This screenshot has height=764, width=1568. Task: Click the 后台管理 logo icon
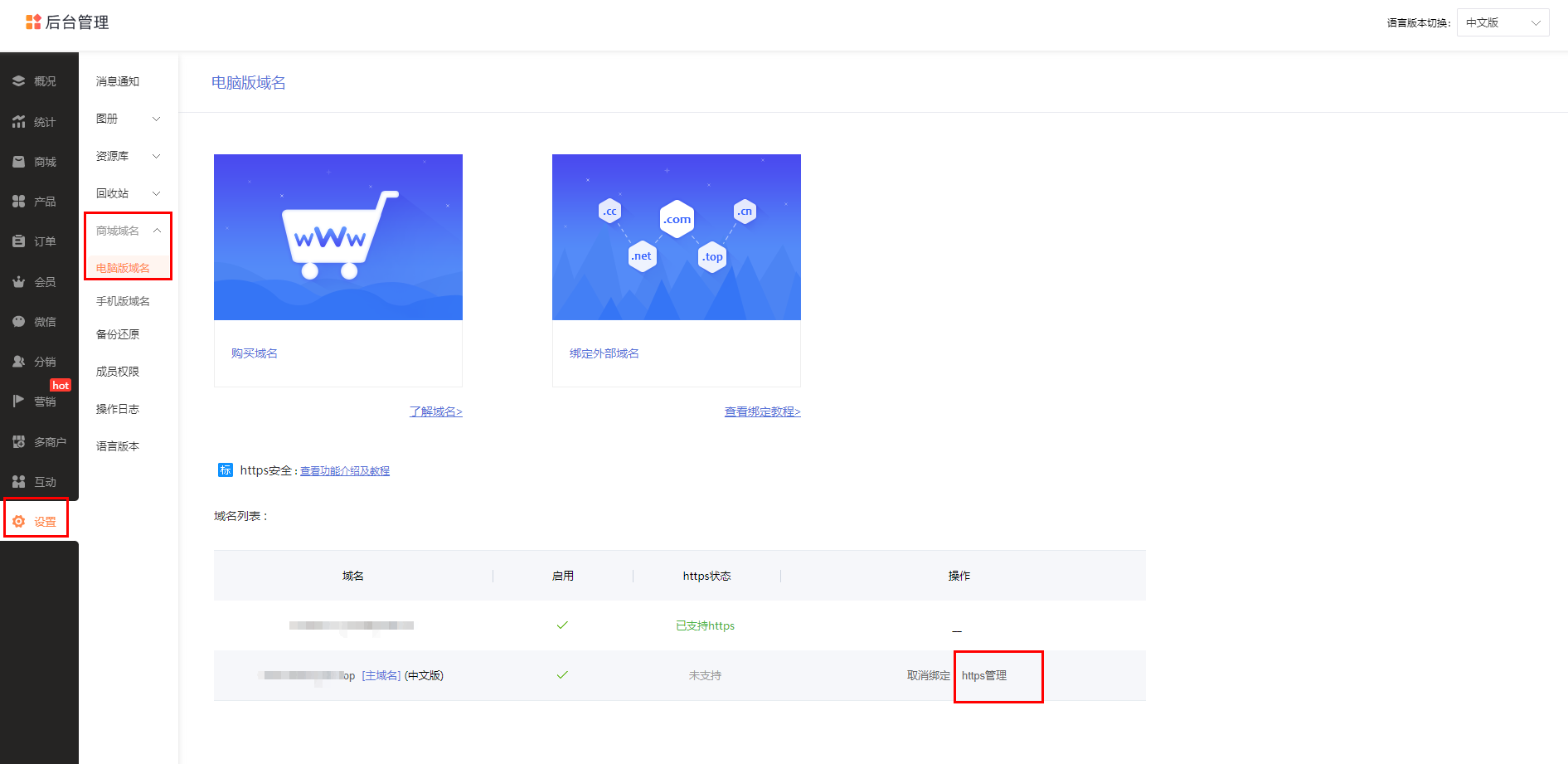click(33, 22)
